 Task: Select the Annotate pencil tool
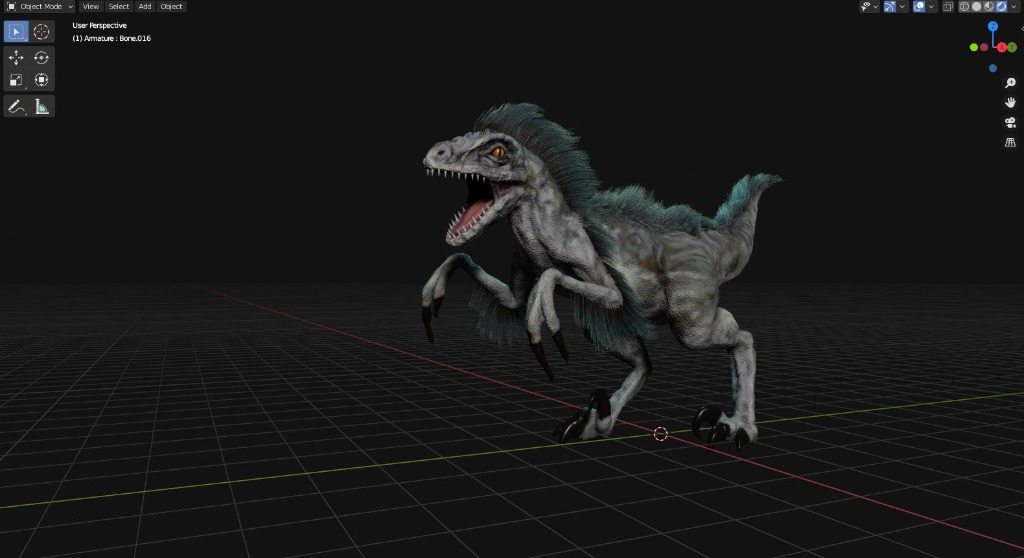(x=16, y=106)
